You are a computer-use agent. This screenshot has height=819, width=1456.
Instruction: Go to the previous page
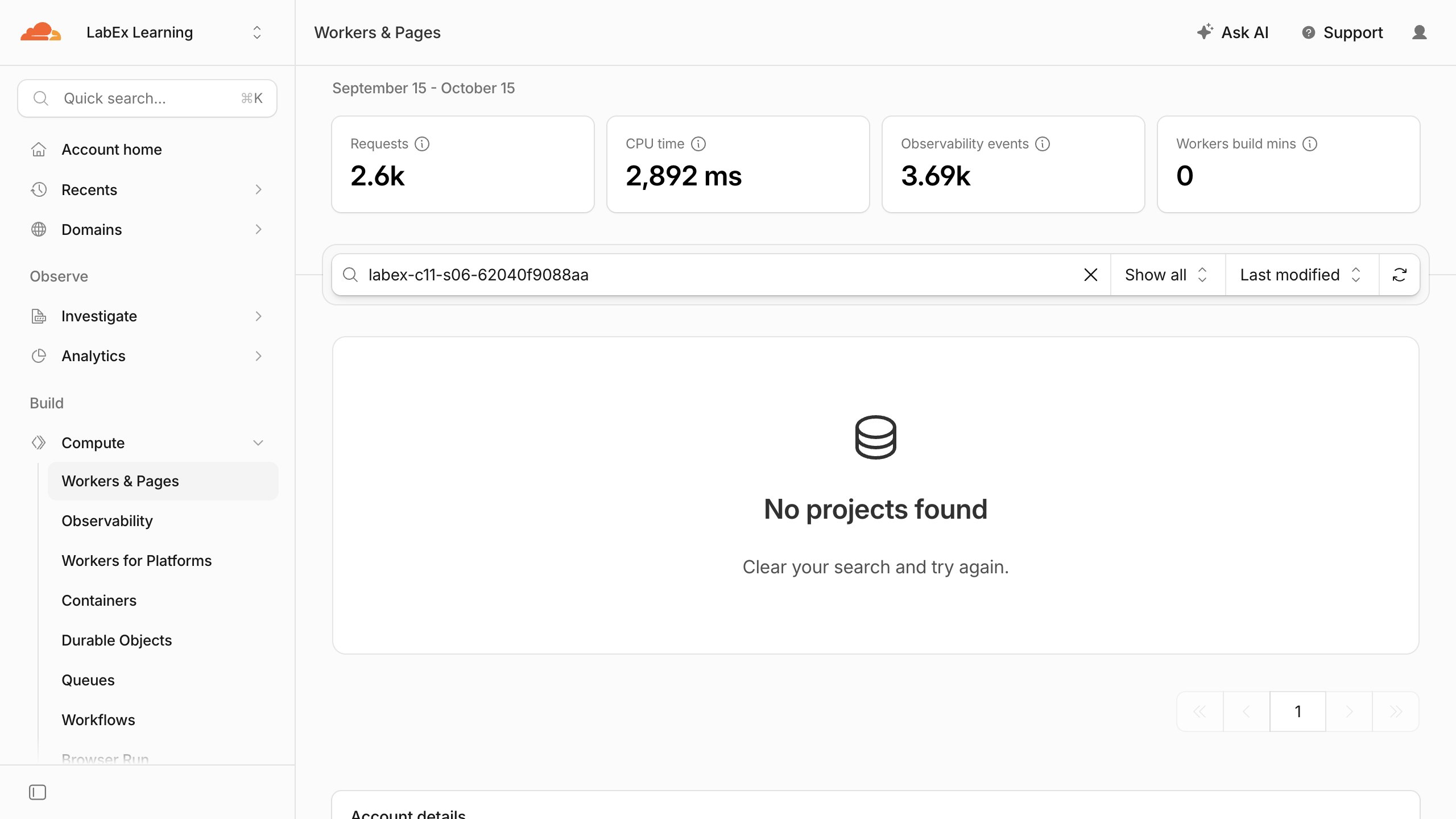click(x=1247, y=712)
